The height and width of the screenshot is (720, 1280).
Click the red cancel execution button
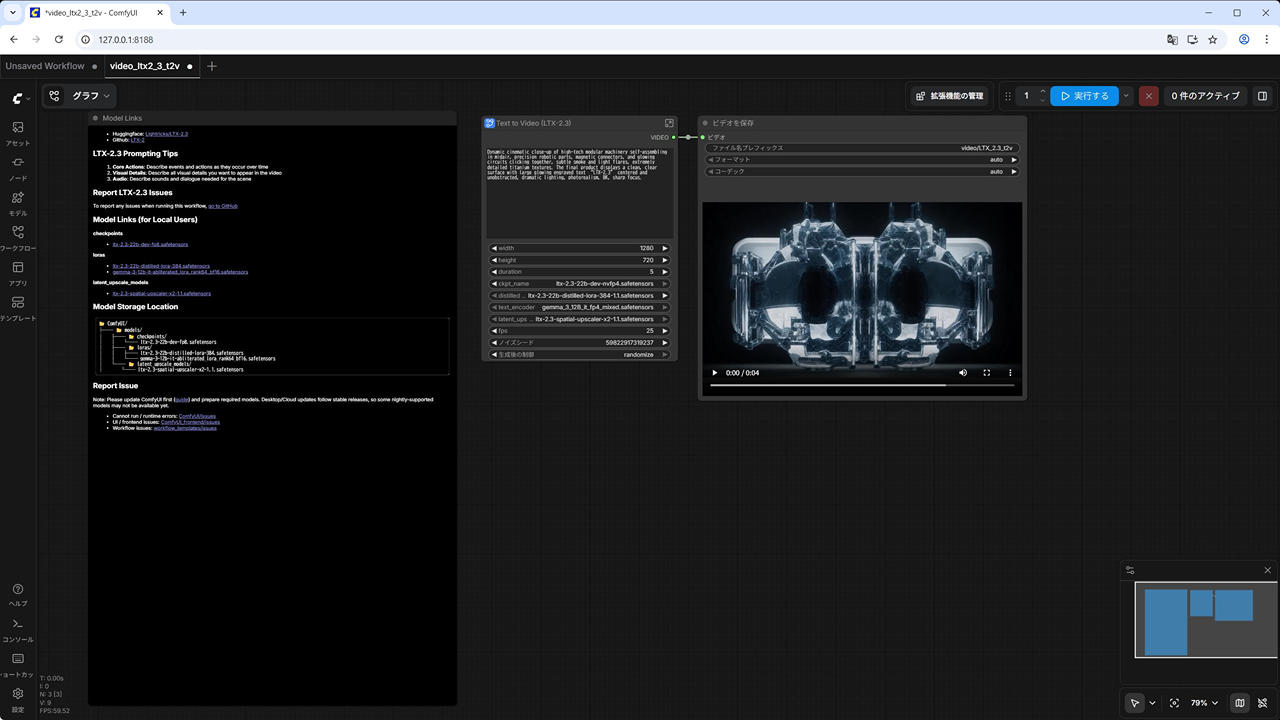click(x=1149, y=96)
